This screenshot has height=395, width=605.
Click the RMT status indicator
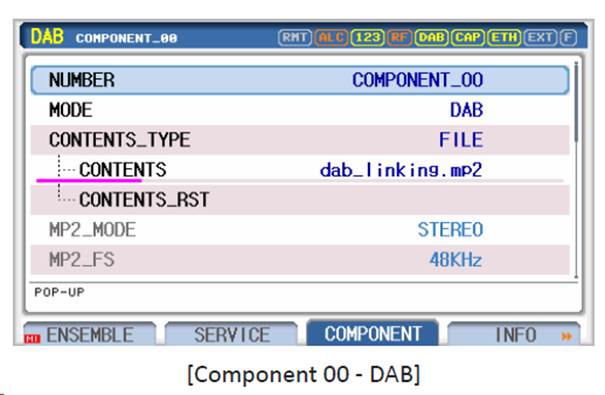[x=295, y=37]
